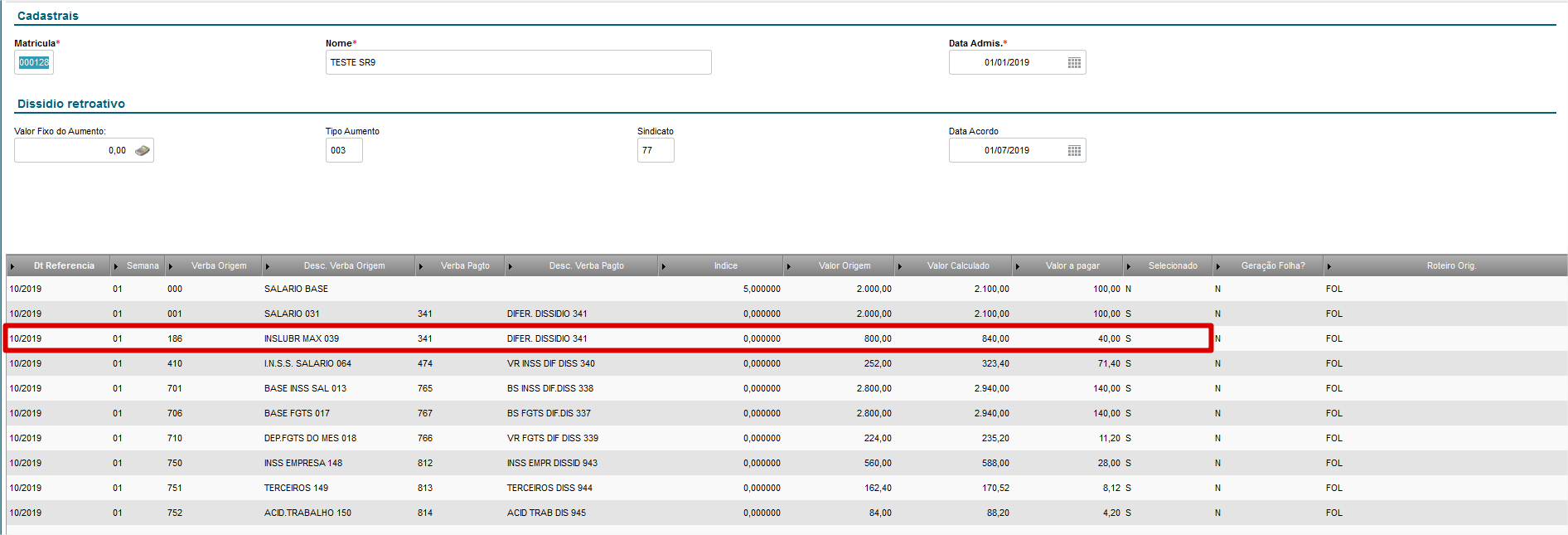Click Valor Calculado value 88,20
The image size is (1568, 535).
(998, 513)
